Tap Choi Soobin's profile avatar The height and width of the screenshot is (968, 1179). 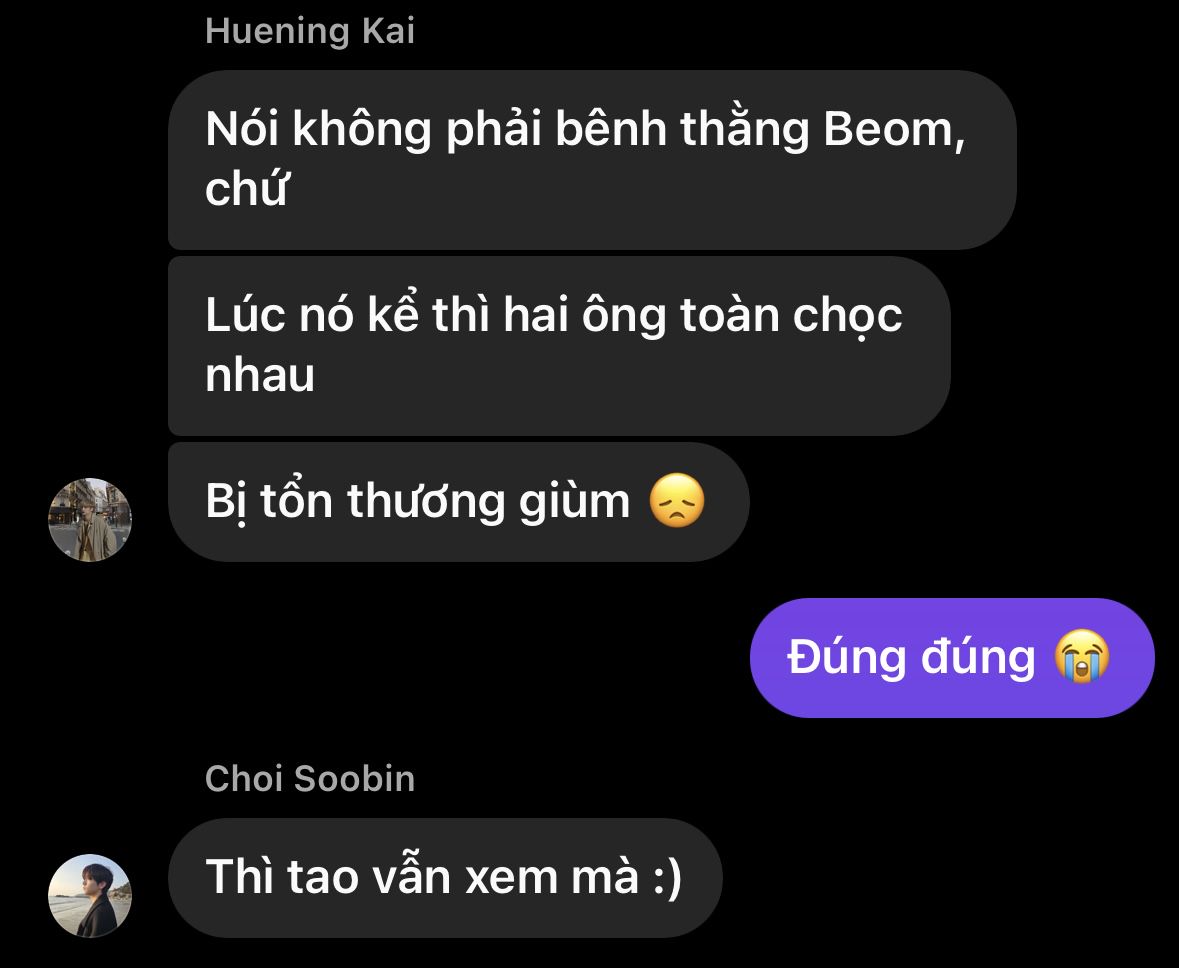click(90, 895)
